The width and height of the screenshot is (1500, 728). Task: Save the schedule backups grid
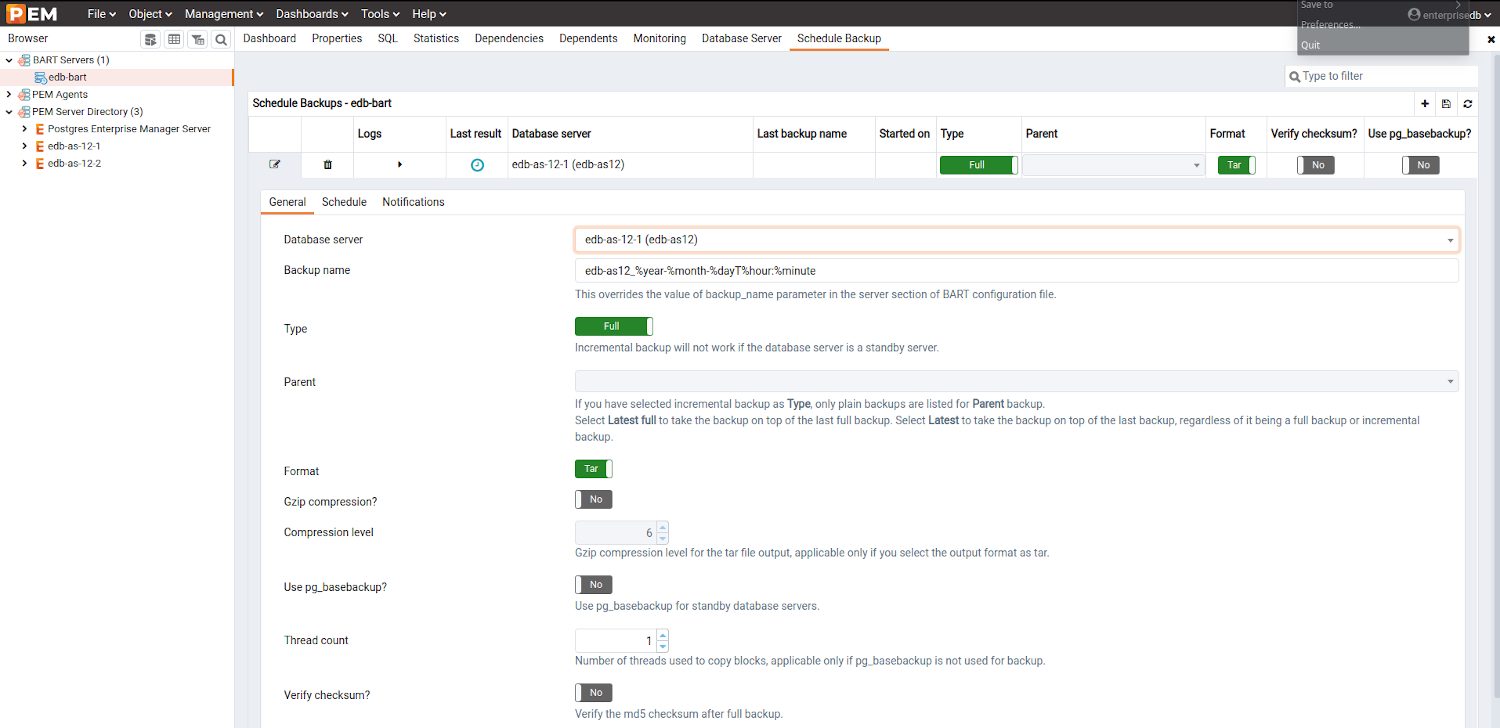click(1446, 103)
